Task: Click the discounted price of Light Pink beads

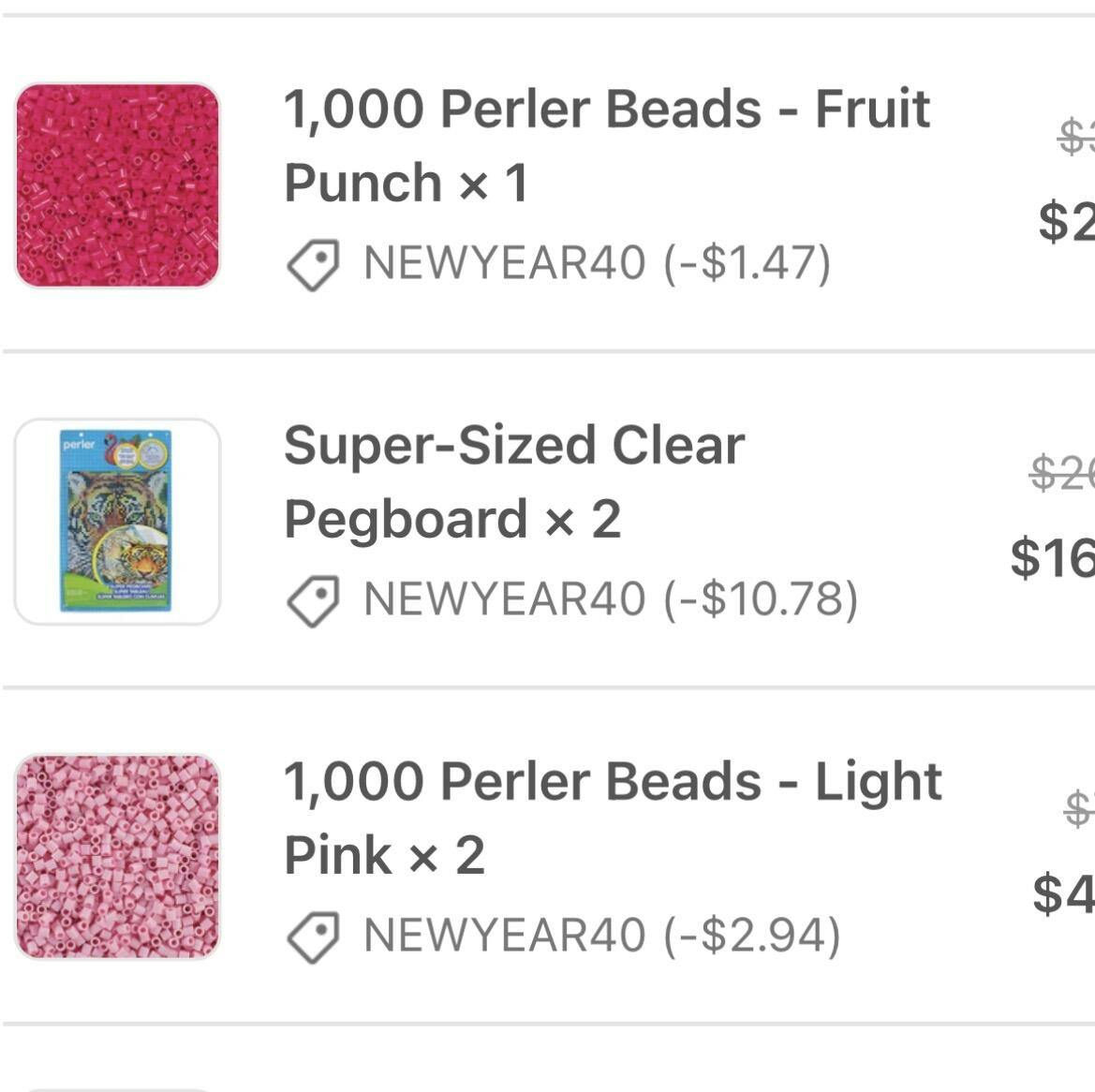Action: click(x=1064, y=893)
